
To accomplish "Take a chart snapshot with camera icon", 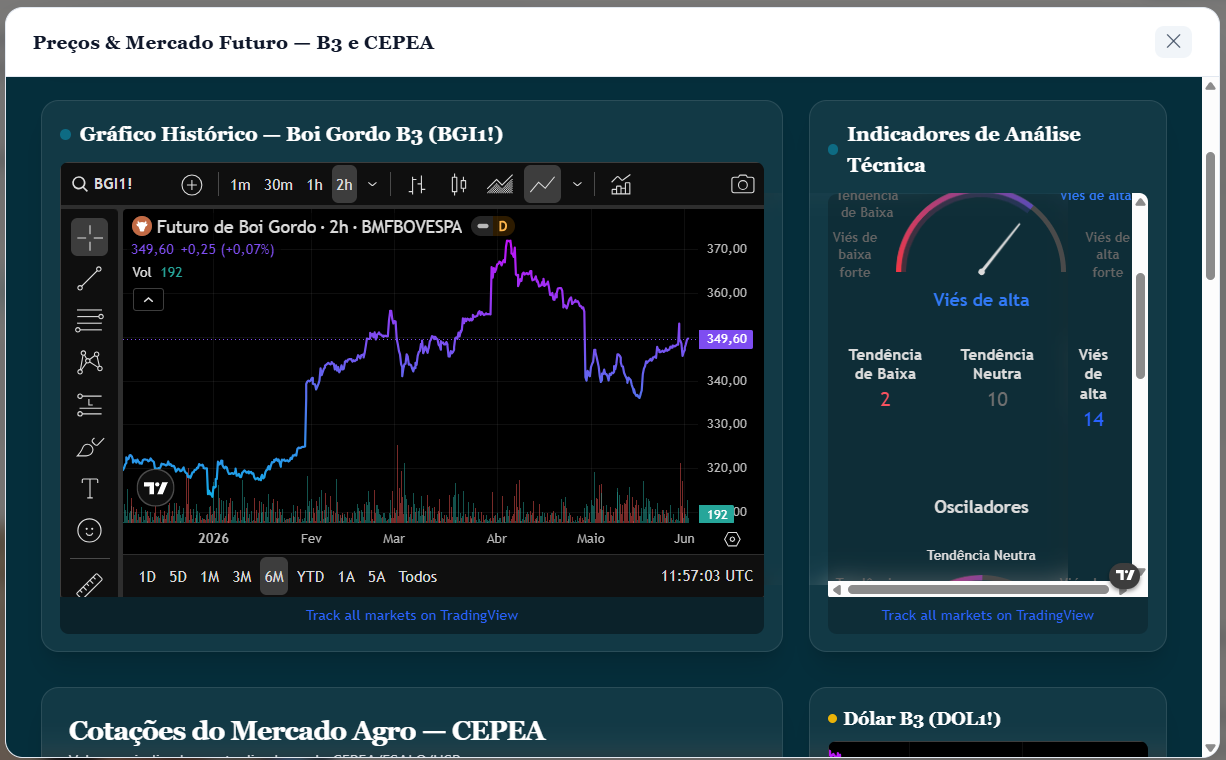I will click(x=742, y=184).
